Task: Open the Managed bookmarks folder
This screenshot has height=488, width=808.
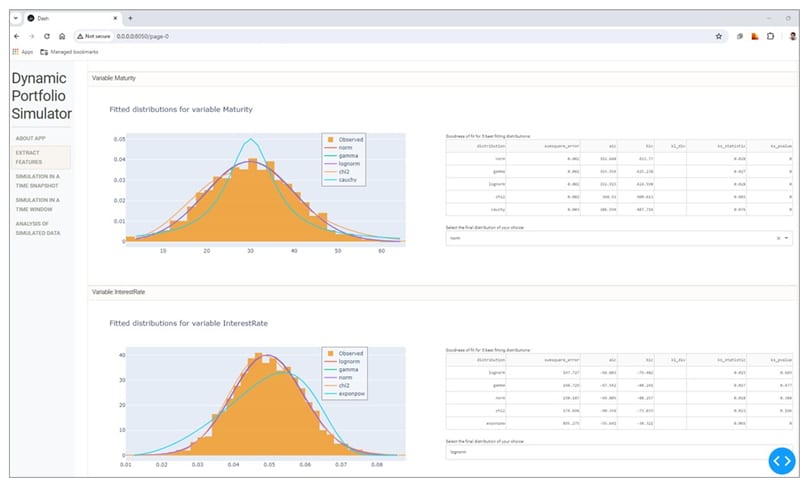Action: (x=72, y=51)
